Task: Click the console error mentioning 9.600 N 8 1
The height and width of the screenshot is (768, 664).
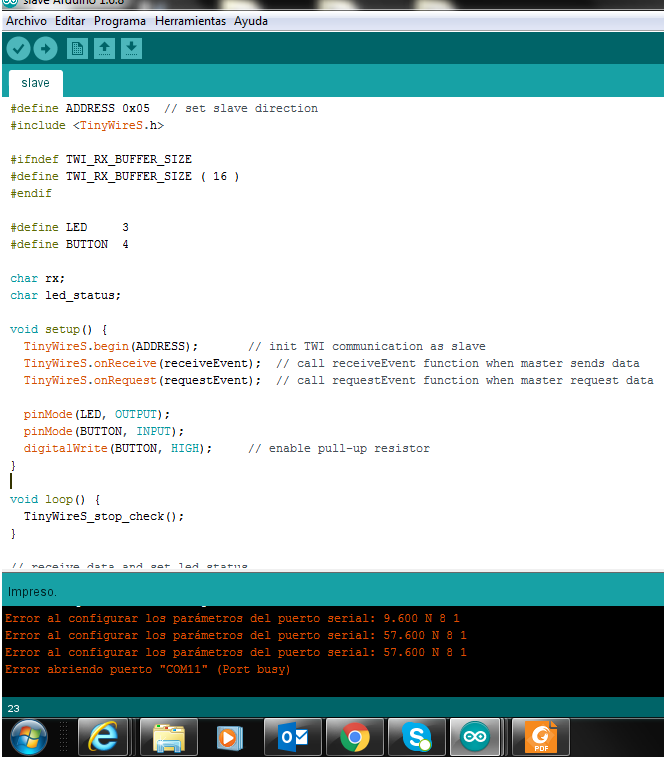Action: [x=233, y=618]
